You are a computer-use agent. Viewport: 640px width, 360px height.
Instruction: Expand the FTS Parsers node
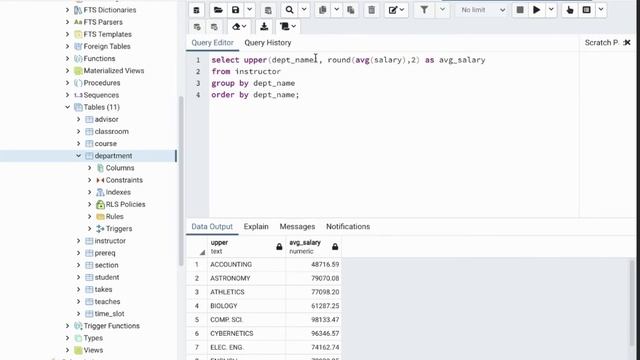[x=67, y=22]
